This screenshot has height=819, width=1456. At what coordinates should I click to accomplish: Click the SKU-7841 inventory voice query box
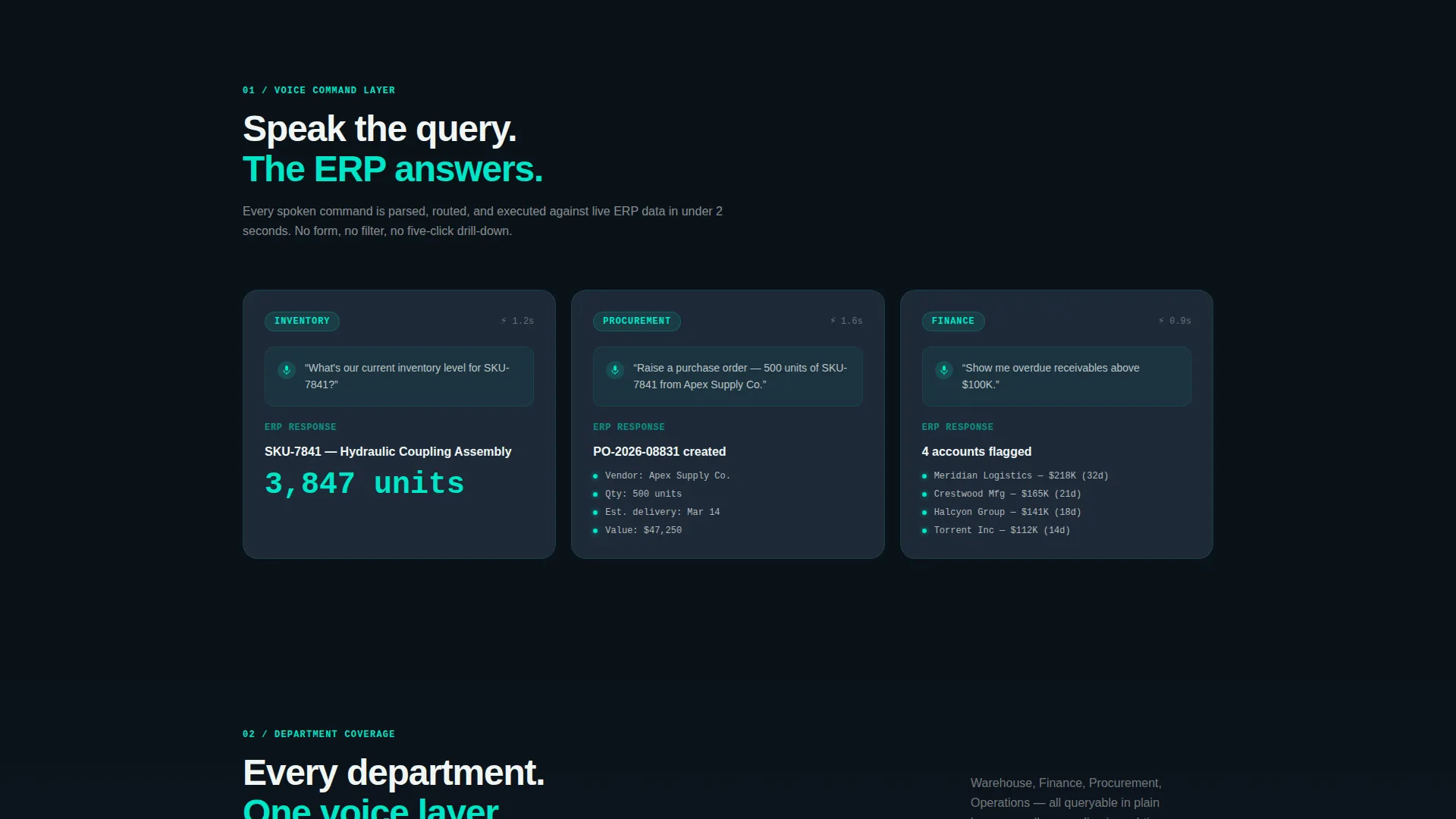[x=399, y=376]
